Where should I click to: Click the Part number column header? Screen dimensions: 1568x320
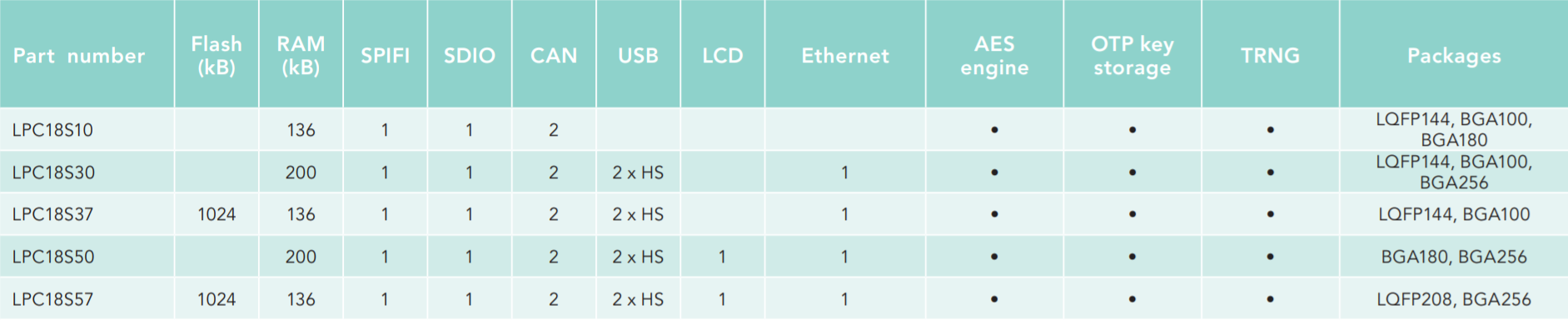click(x=79, y=56)
